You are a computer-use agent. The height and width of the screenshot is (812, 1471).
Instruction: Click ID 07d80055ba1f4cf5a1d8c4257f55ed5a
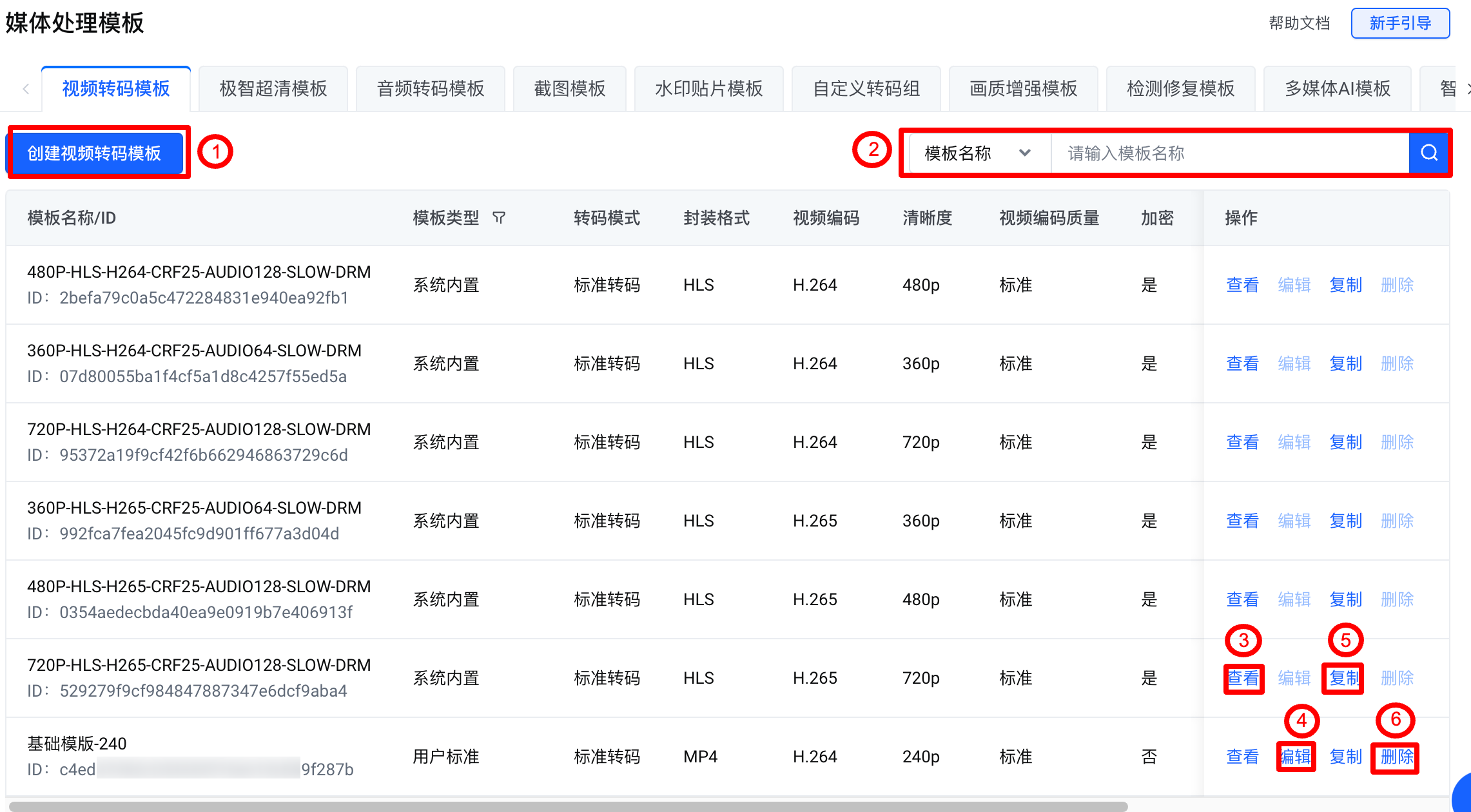(203, 376)
